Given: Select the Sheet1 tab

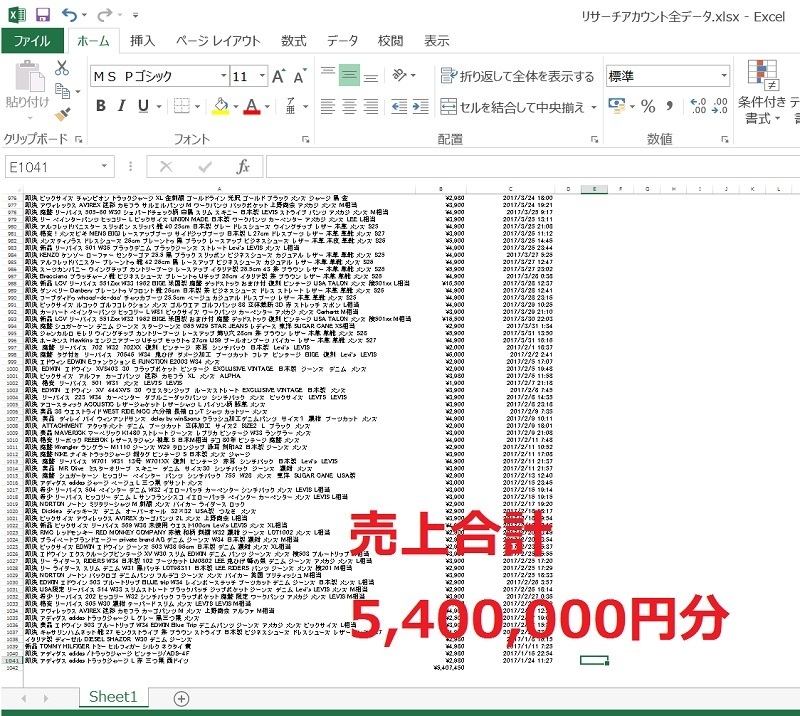Looking at the screenshot, I should 113,697.
